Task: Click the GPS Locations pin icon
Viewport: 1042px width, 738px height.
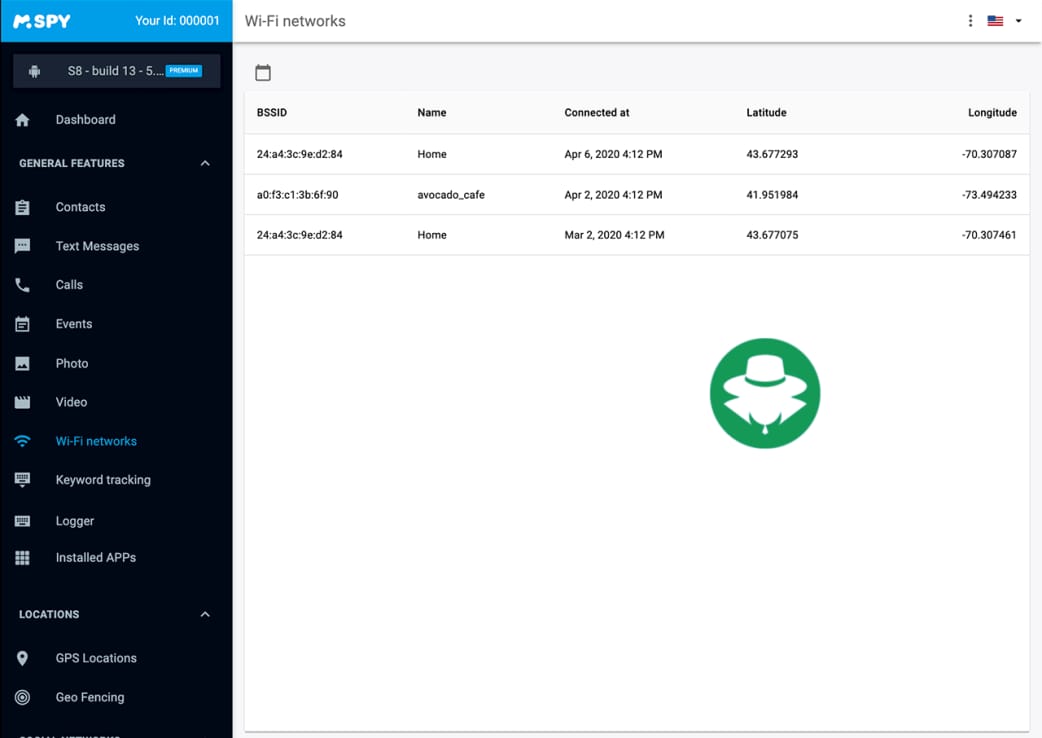Action: point(23,658)
